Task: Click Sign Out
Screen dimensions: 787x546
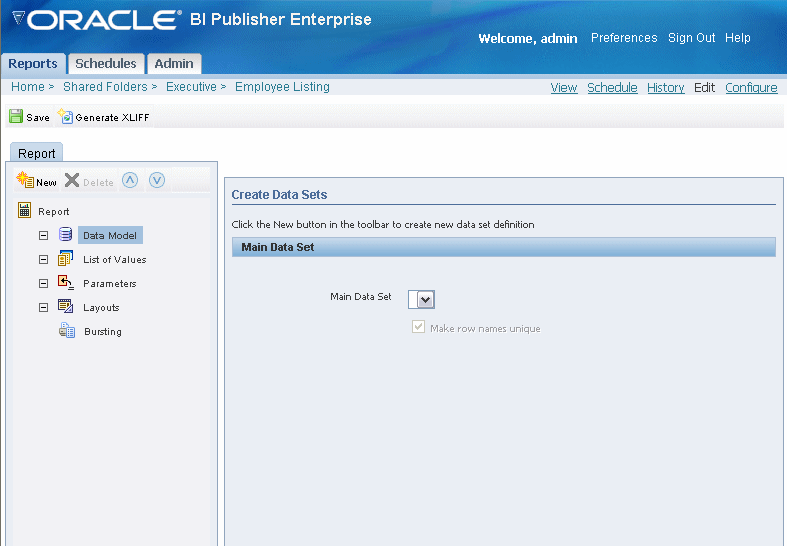Action: (x=692, y=38)
